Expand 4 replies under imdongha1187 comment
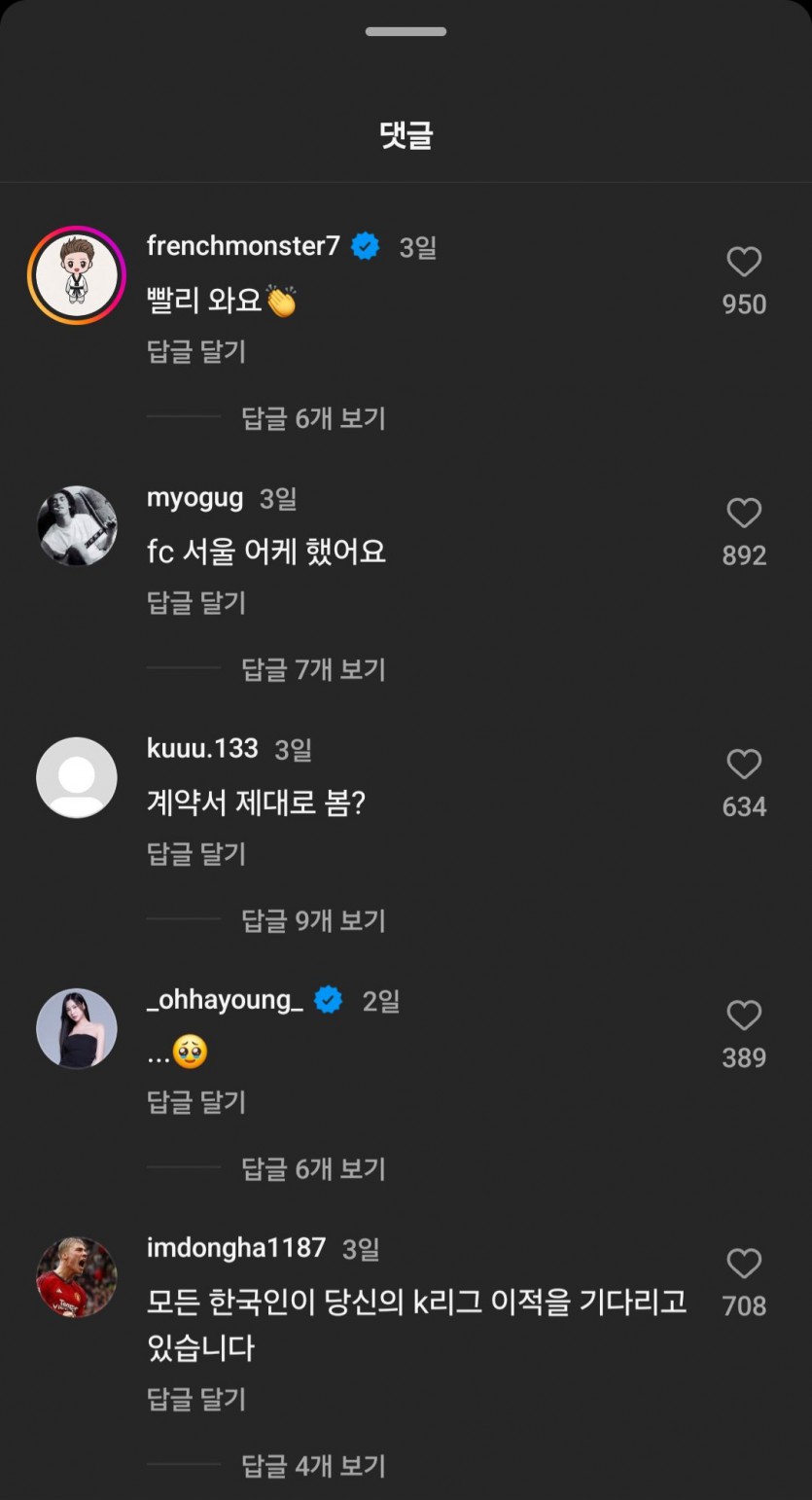812x1500 pixels. pos(313,1465)
